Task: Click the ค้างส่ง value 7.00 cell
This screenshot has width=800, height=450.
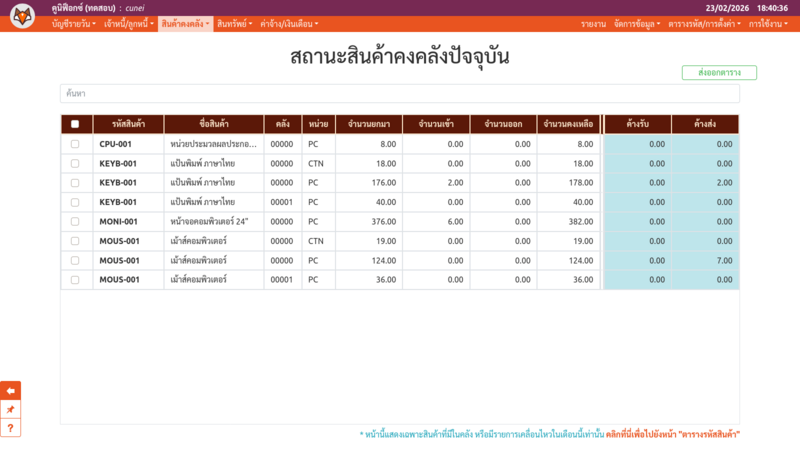Action: tap(705, 260)
